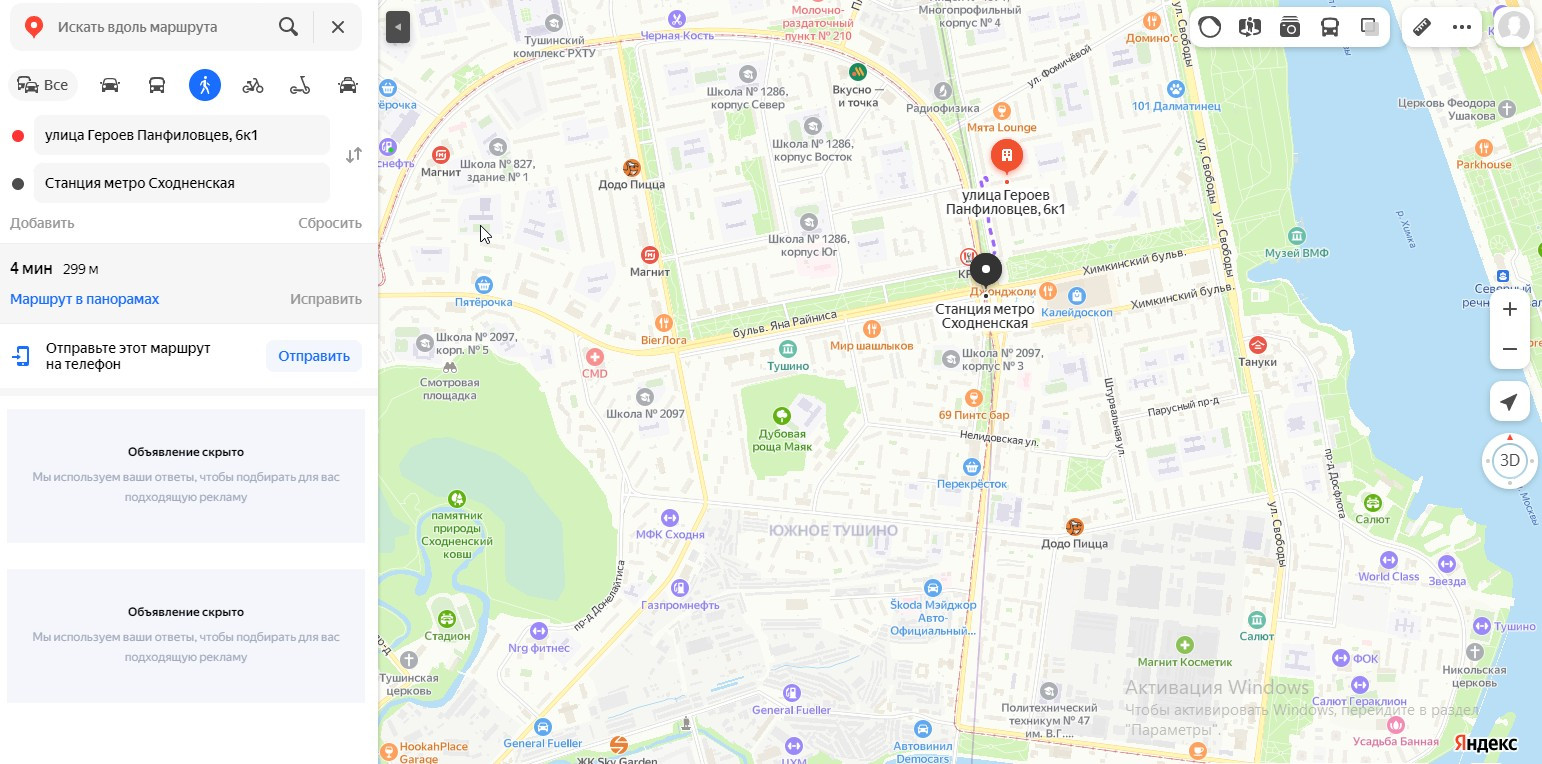
Task: Select the taxi route mode
Action: tap(348, 85)
